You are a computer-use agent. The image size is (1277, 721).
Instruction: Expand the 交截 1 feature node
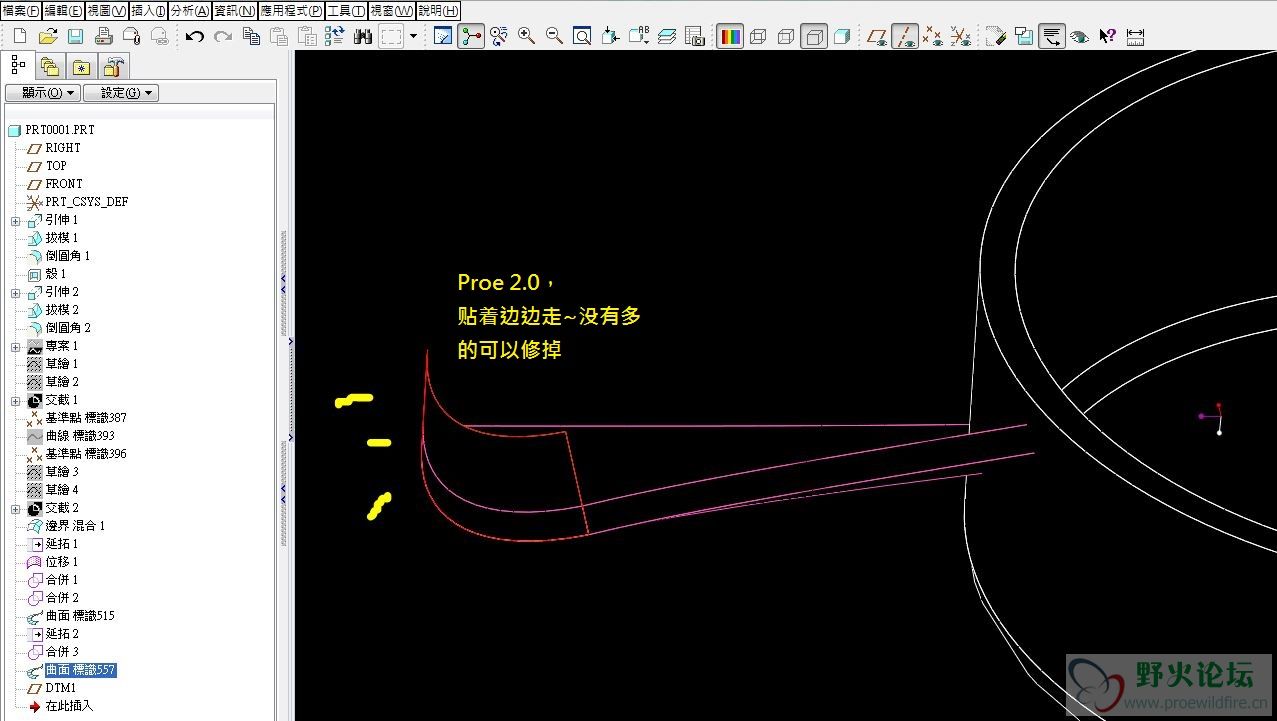15,400
